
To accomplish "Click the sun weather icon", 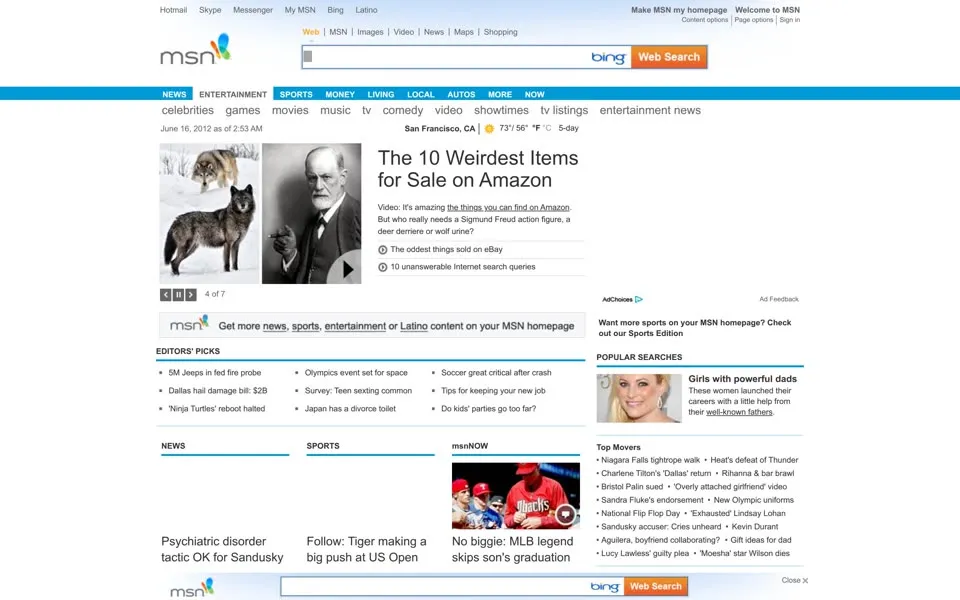I will point(489,129).
